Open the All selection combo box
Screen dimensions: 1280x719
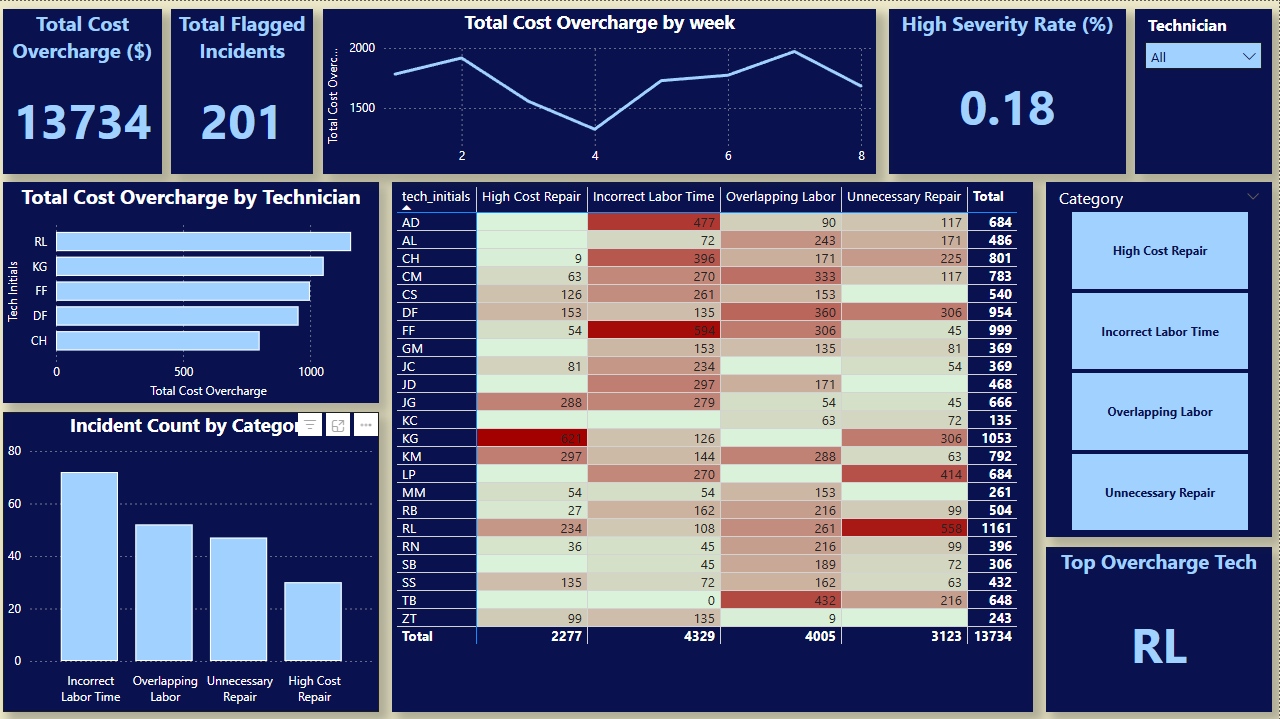tap(1203, 55)
